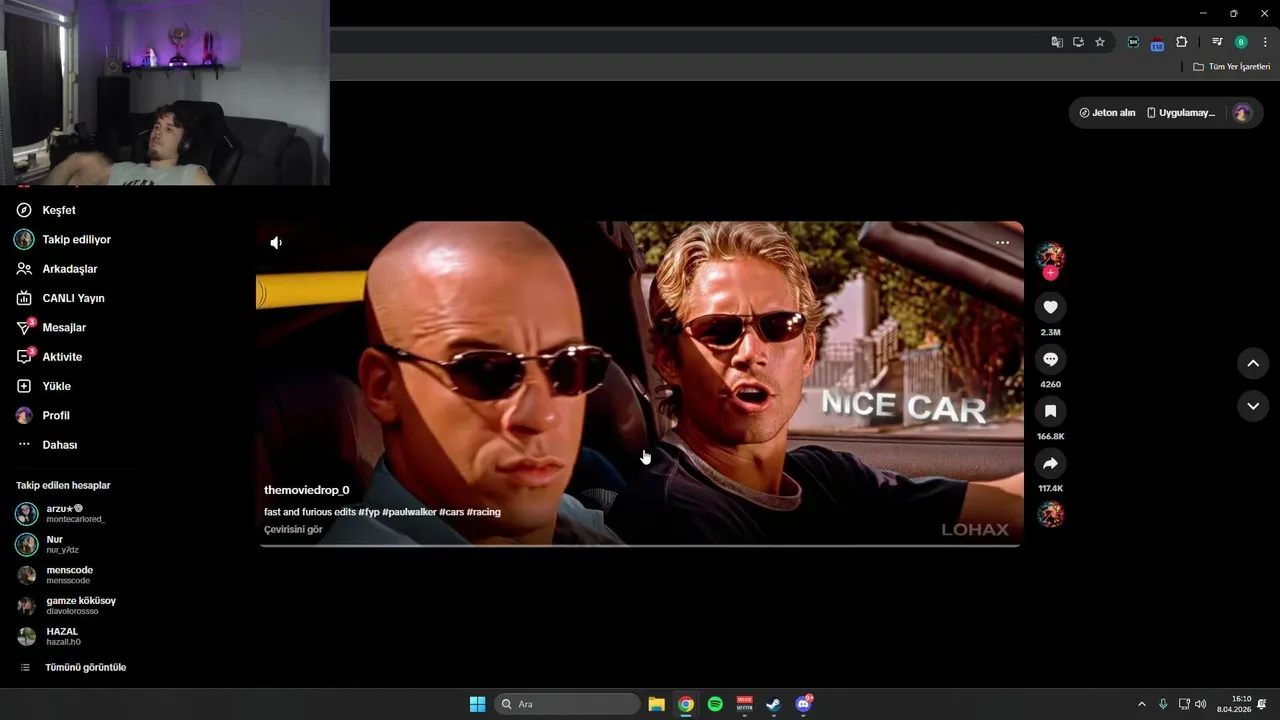
Task: Mute the video with the speaker icon
Action: [x=276, y=242]
